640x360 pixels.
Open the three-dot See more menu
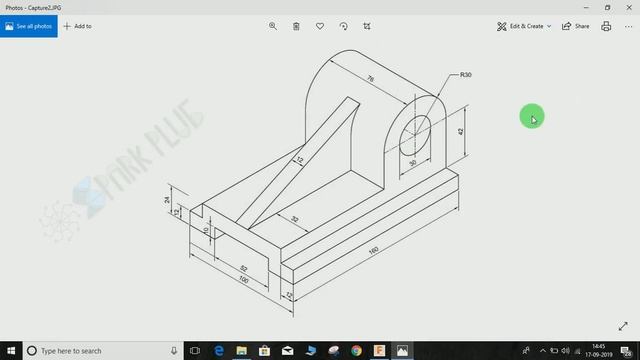pyautogui.click(x=628, y=26)
